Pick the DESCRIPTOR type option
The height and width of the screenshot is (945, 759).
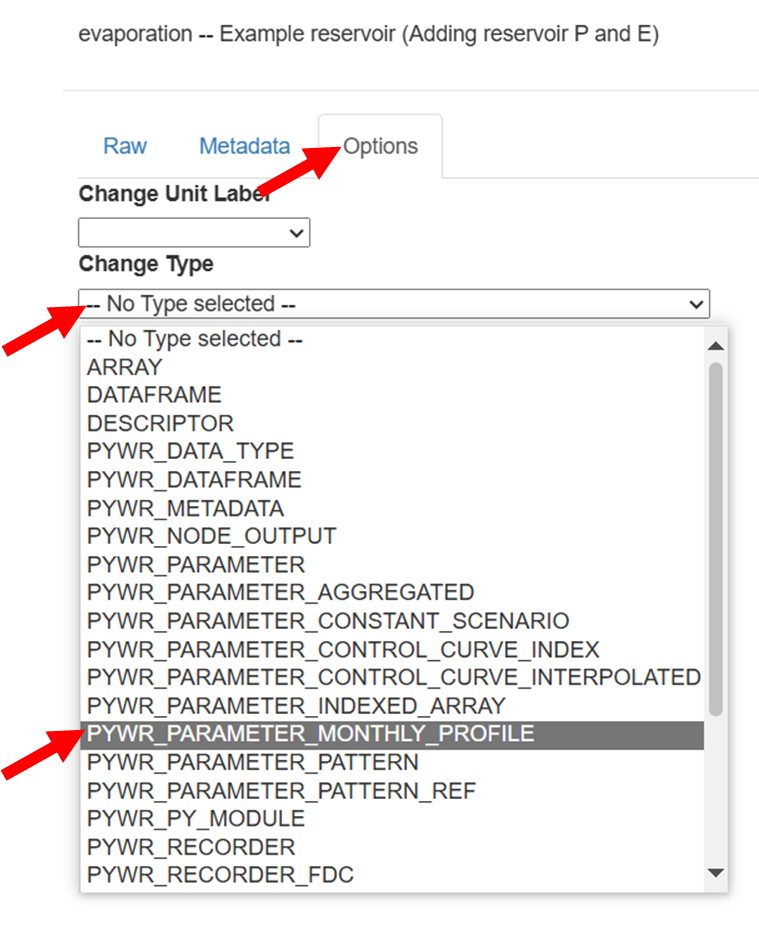pyautogui.click(x=160, y=423)
